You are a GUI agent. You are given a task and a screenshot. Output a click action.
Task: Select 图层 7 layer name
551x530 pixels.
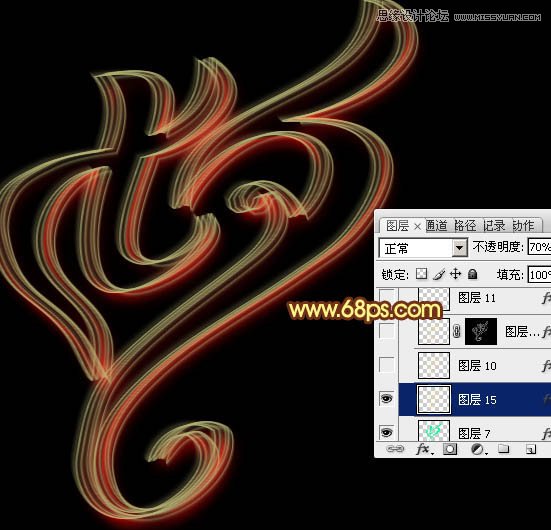474,433
